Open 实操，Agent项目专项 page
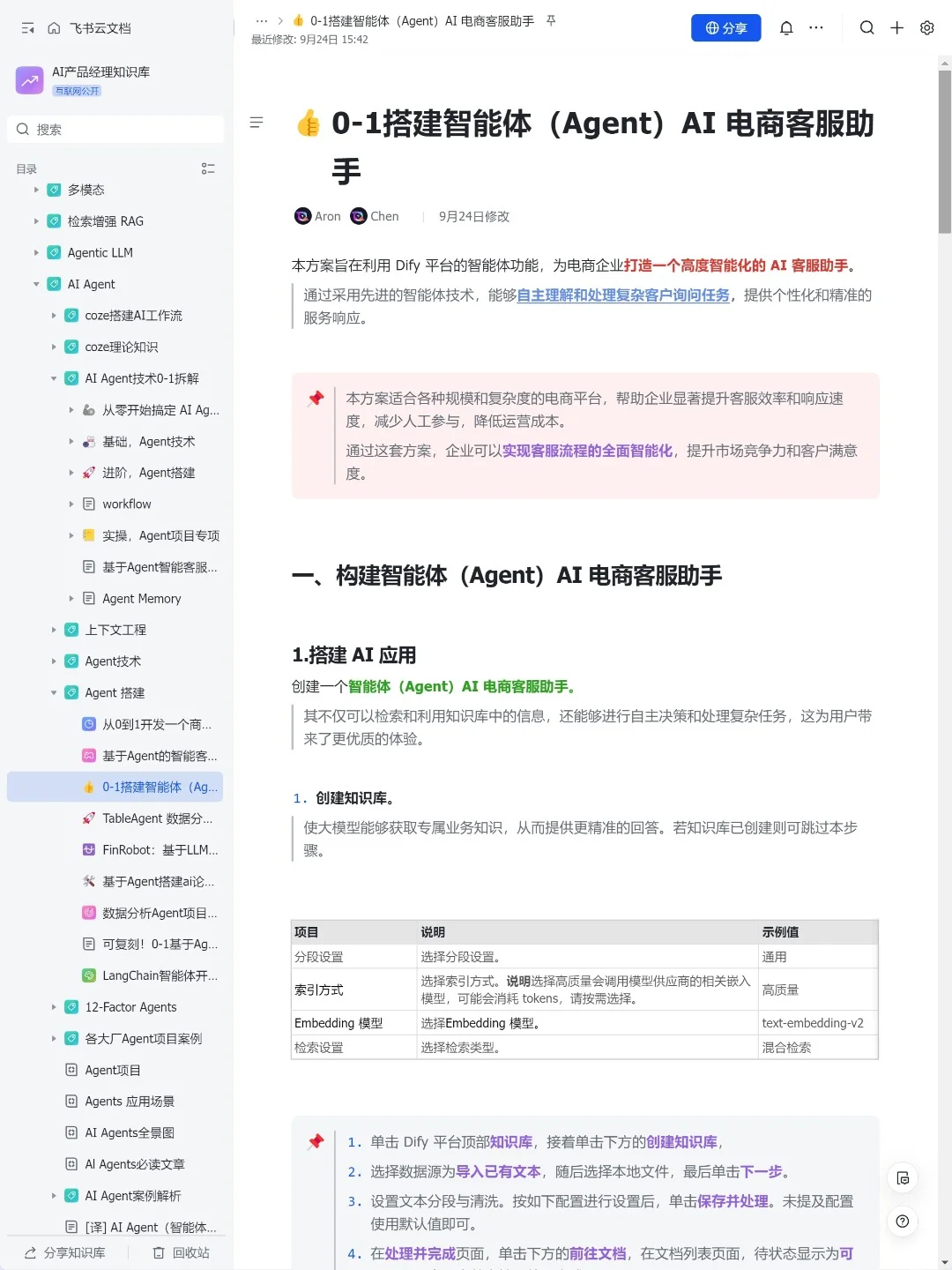 (x=160, y=536)
